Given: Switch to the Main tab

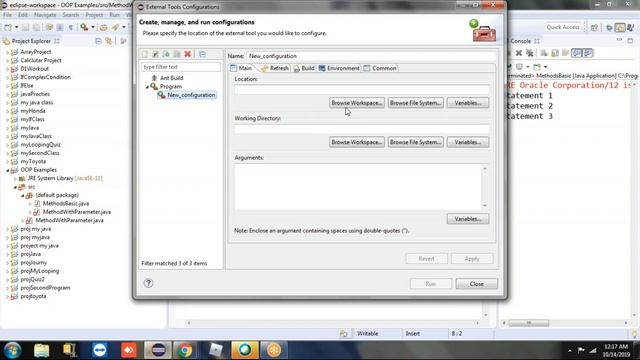Looking at the screenshot, I should click(241, 68).
